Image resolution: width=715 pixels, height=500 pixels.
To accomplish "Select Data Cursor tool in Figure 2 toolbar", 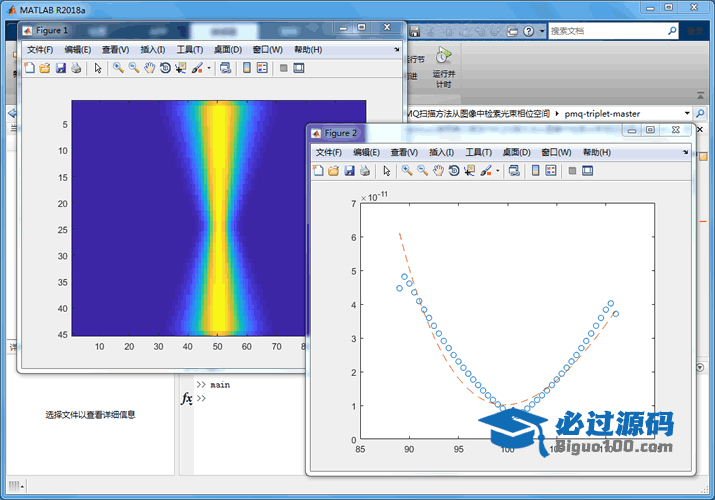I will click(469, 170).
